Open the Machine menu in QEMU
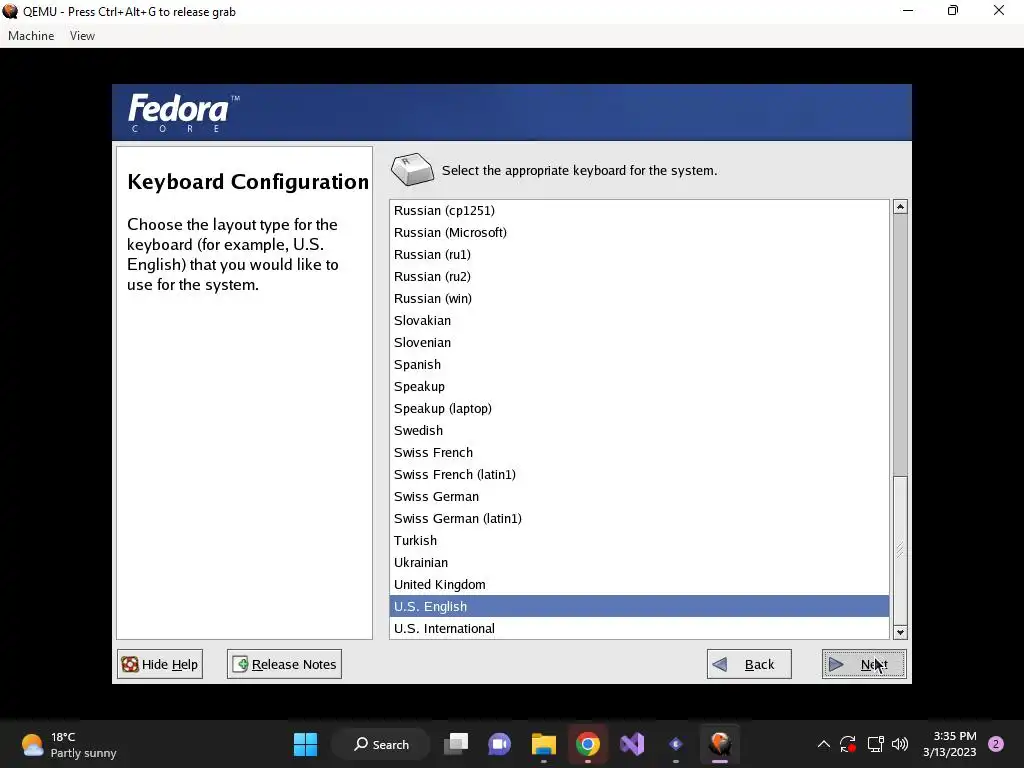This screenshot has width=1024, height=768. click(x=31, y=36)
